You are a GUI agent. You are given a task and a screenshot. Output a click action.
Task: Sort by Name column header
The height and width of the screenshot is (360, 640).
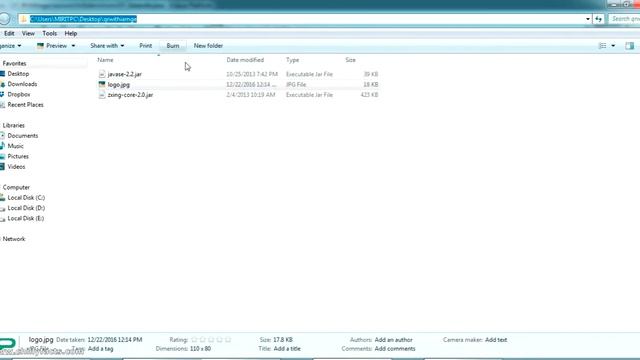click(105, 60)
